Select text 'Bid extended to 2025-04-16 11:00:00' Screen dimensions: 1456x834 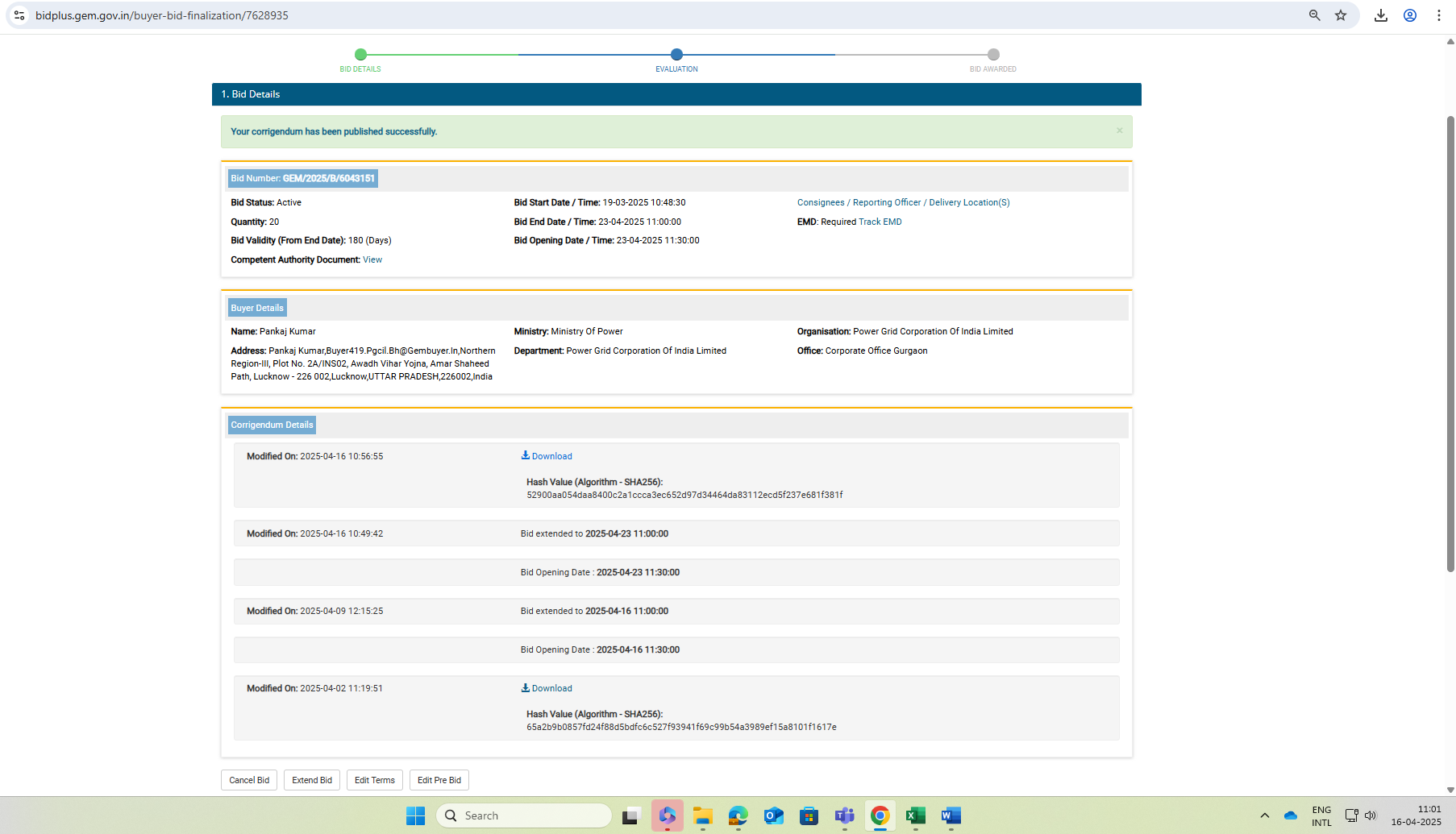(594, 611)
